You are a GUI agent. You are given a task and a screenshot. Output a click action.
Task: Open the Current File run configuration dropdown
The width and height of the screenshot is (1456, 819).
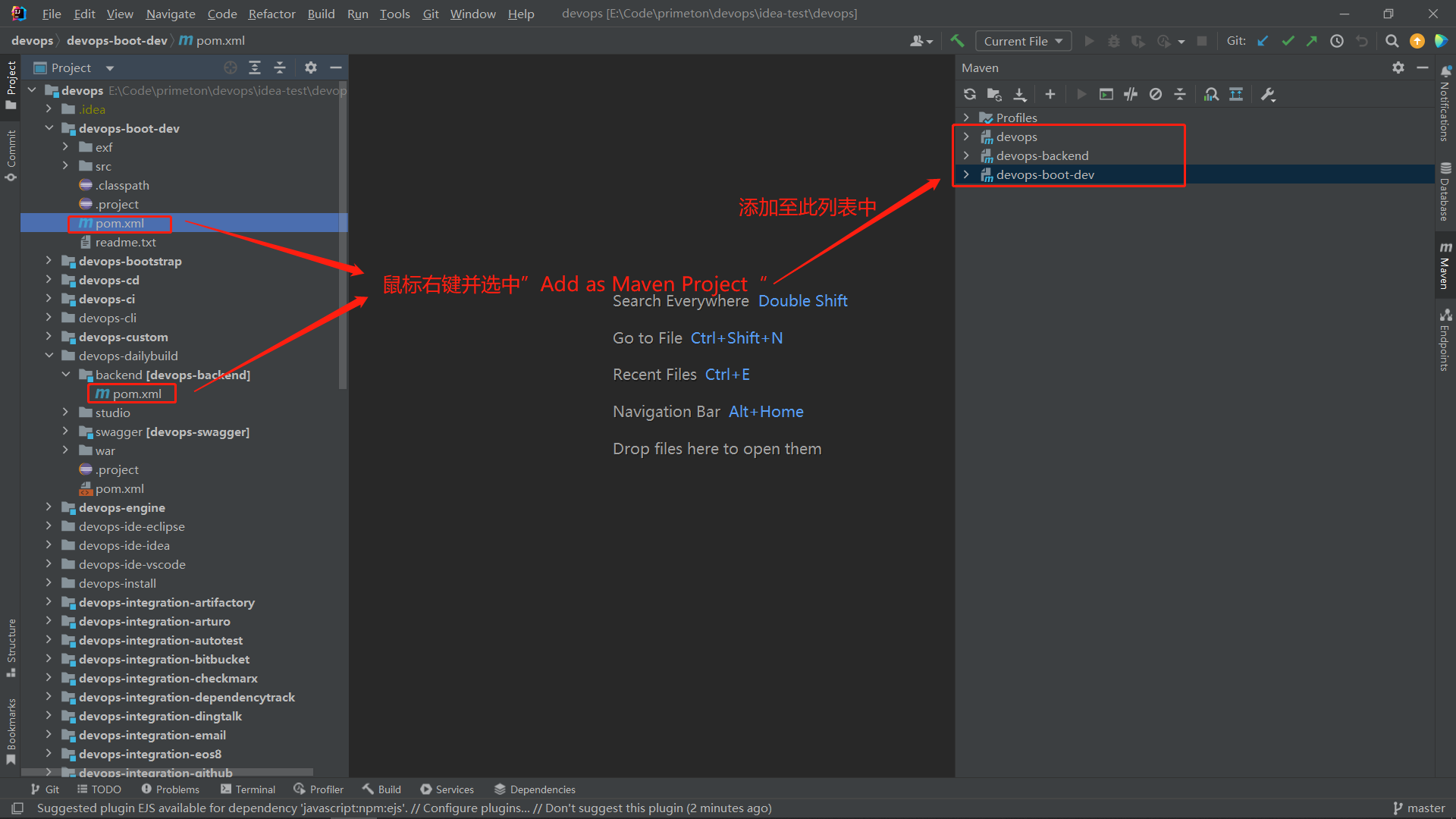pyautogui.click(x=1023, y=40)
